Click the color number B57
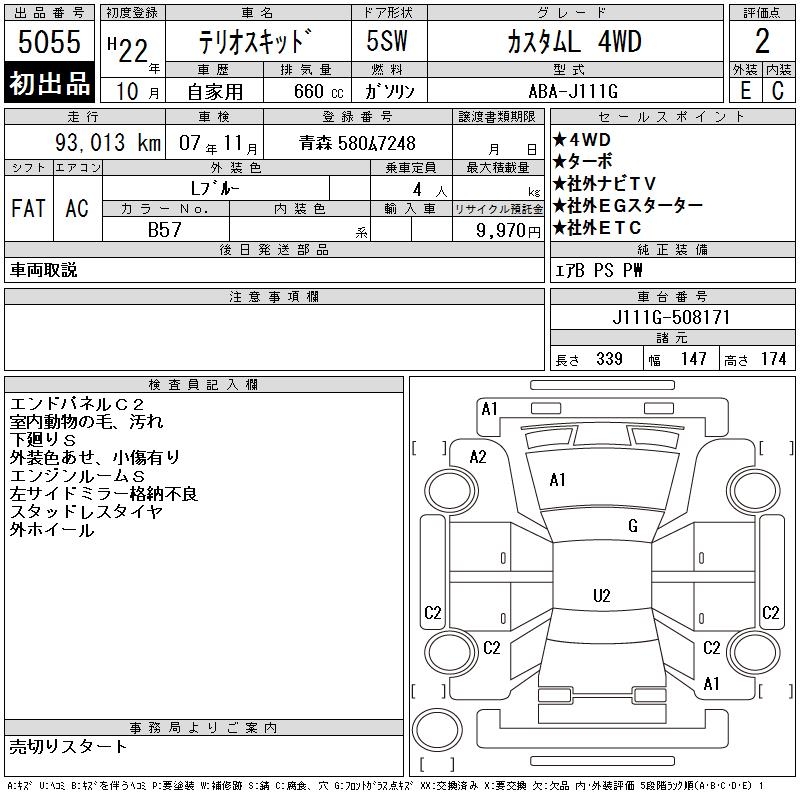The width and height of the screenshot is (800, 800). [x=164, y=230]
